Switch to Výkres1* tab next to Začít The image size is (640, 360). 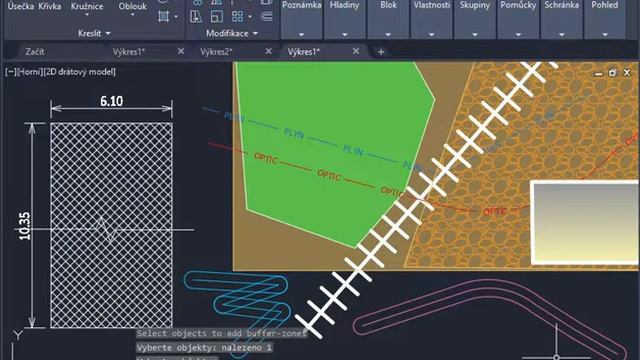[x=129, y=52]
